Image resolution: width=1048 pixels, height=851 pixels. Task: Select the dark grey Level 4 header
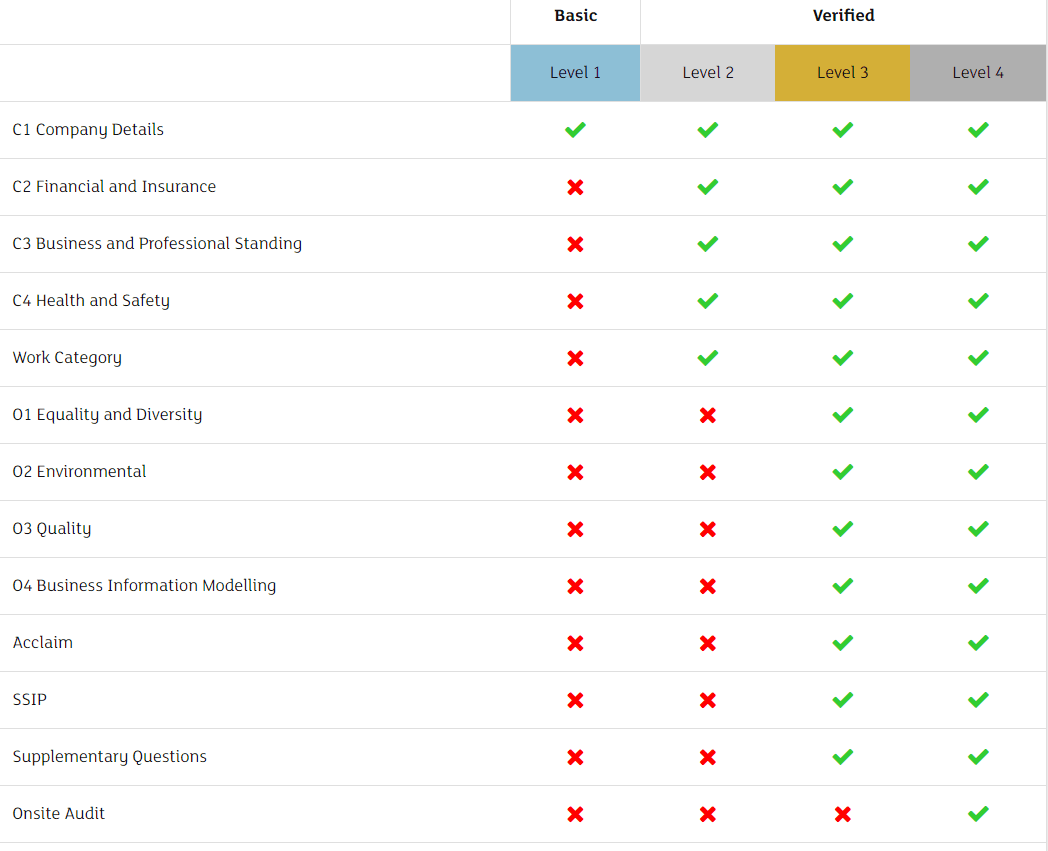pyautogui.click(x=978, y=73)
